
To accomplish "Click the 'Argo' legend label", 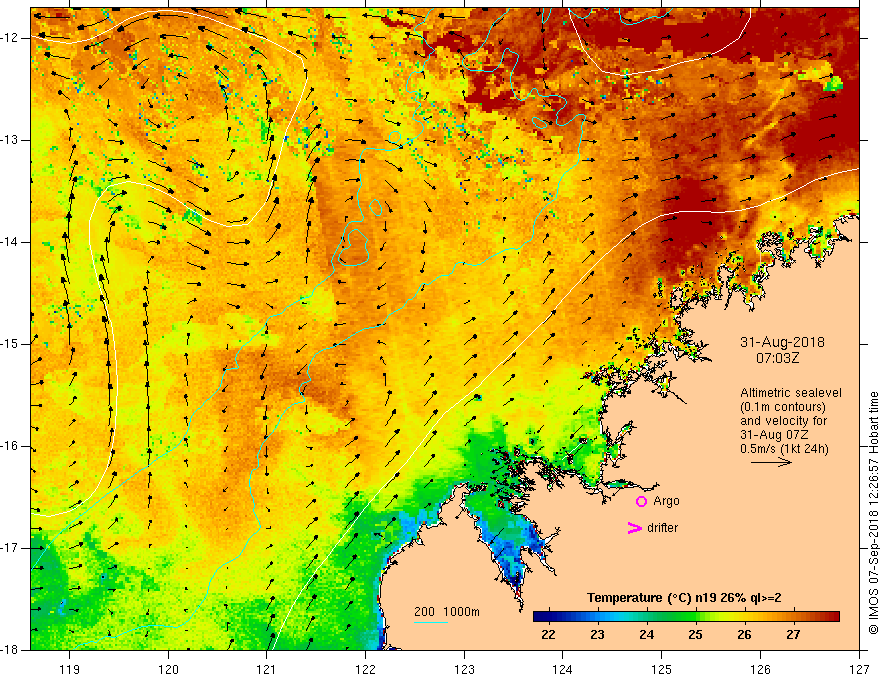I will (666, 501).
